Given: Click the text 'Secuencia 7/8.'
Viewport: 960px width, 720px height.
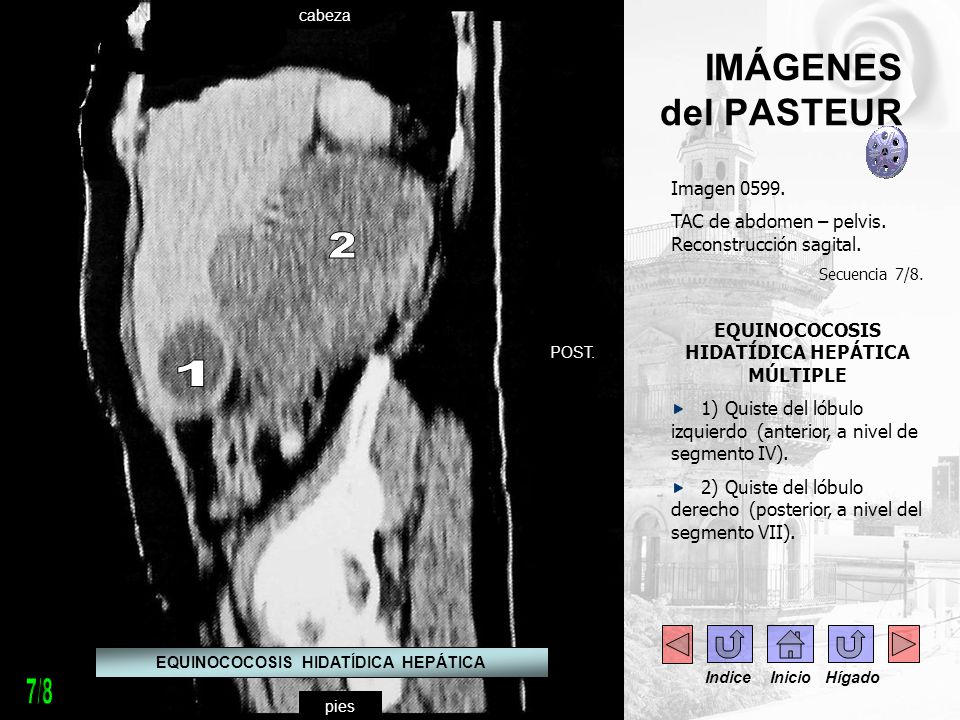Looking at the screenshot, I should point(871,274).
